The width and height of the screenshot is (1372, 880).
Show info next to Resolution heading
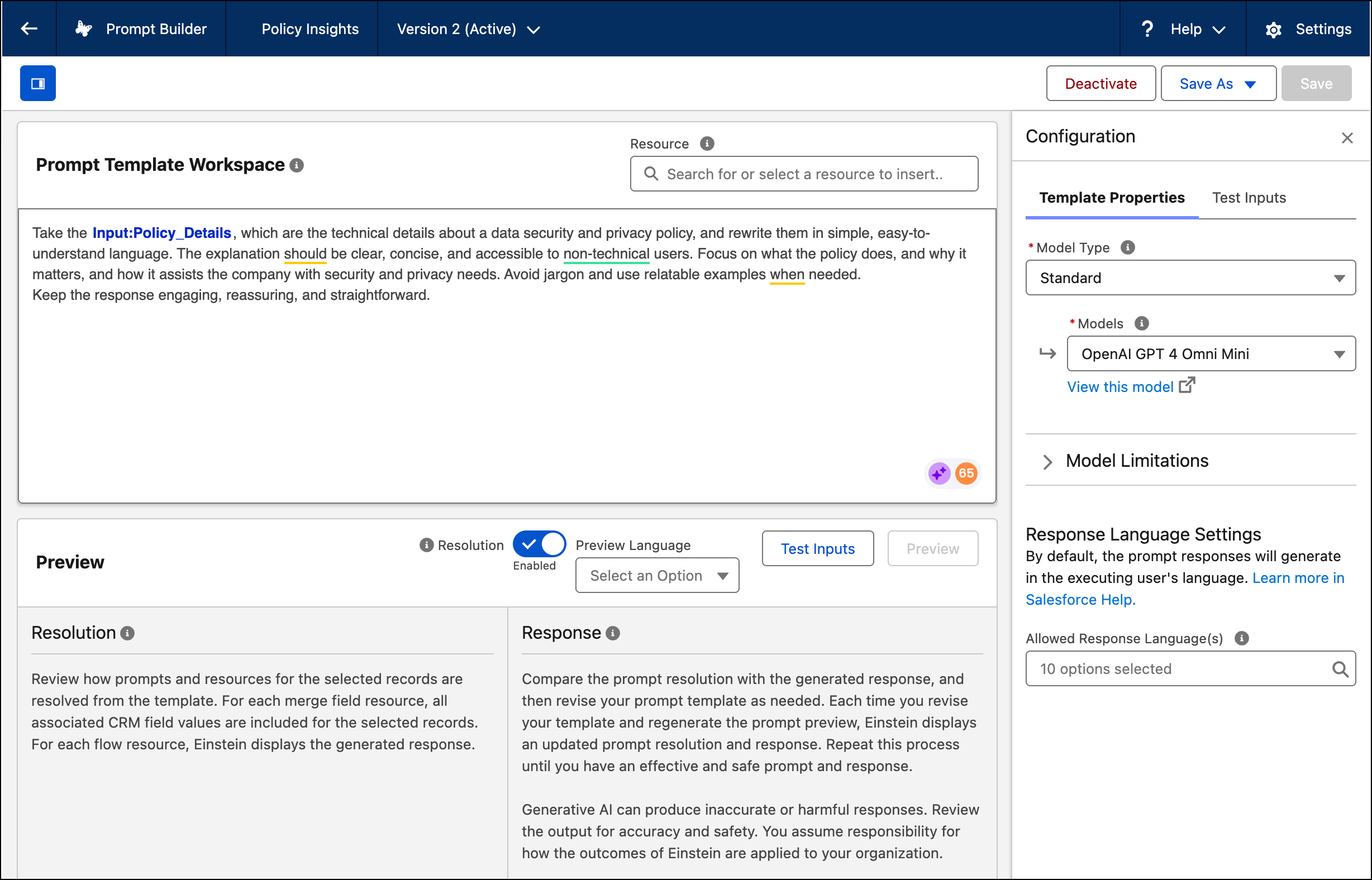127,633
